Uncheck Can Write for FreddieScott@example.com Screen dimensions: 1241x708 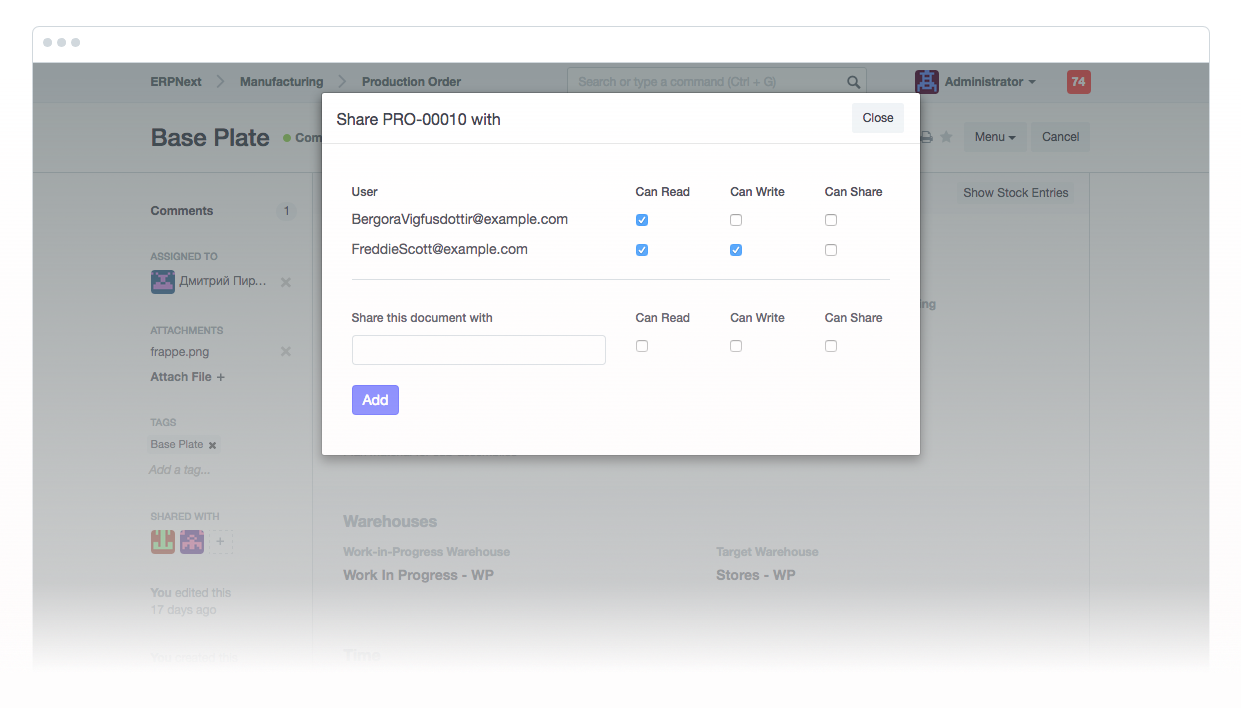(736, 250)
